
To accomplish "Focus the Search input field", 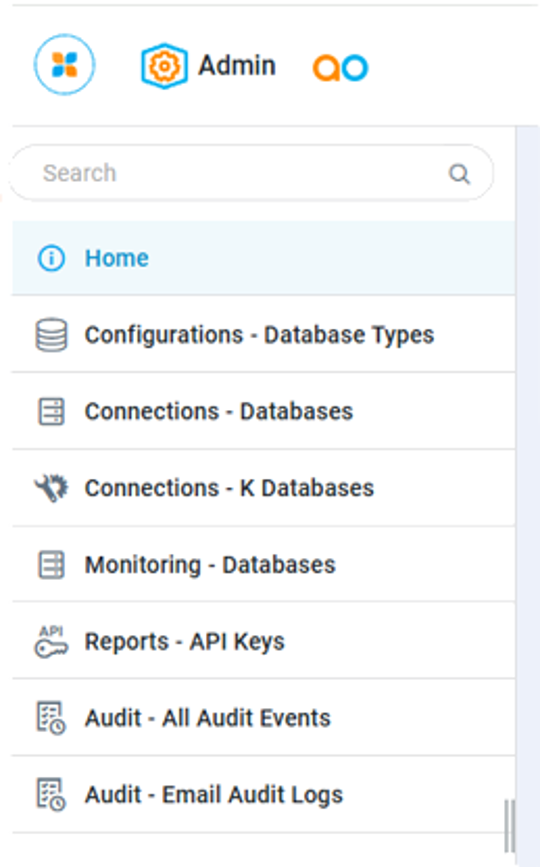I will (x=251, y=173).
